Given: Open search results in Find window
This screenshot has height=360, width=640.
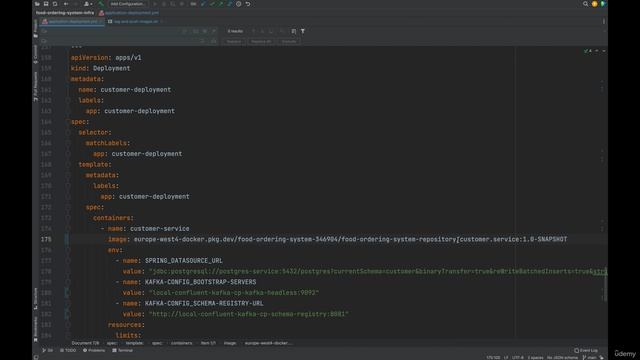Looking at the screenshot, I should click(293, 31).
